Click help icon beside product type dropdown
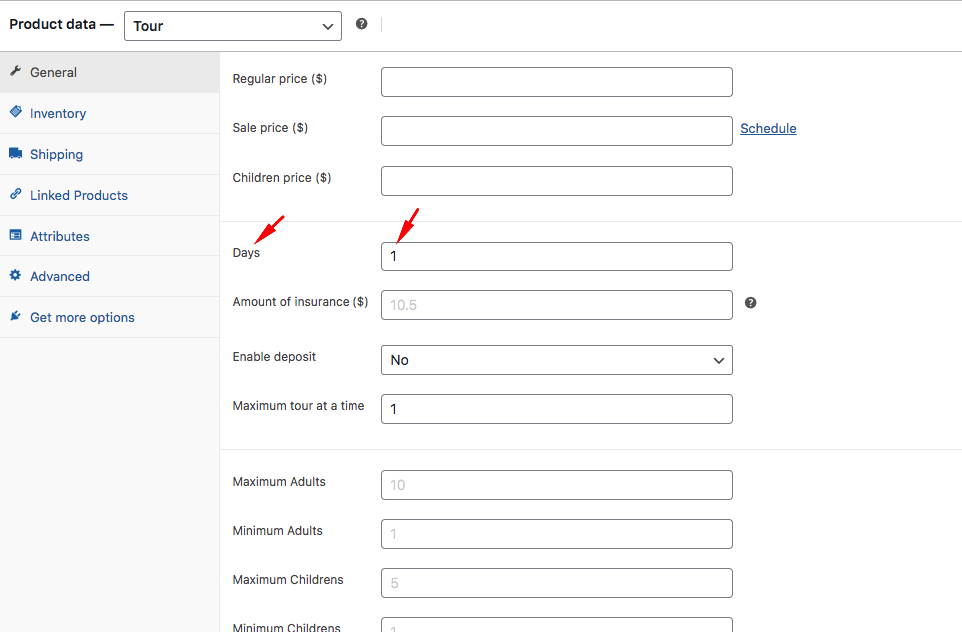The image size is (962, 632). point(361,24)
